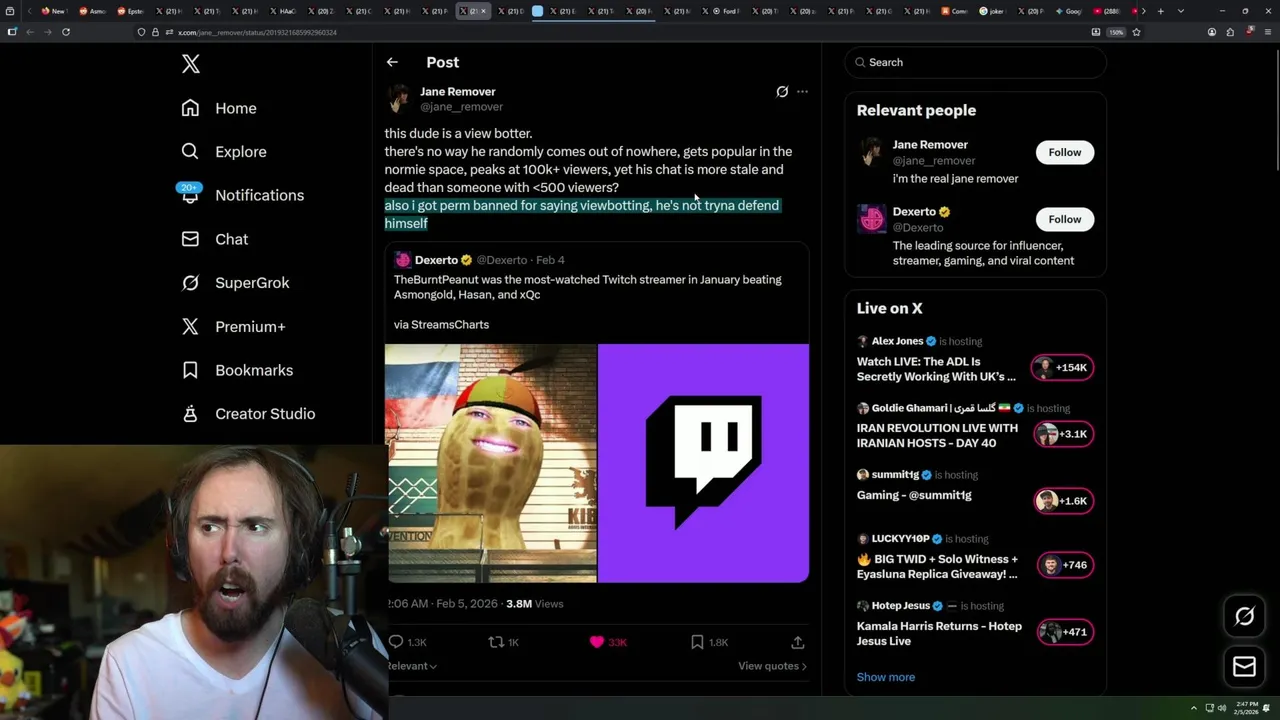
Task: Click the +3.1K listeners badge
Action: point(1062,434)
